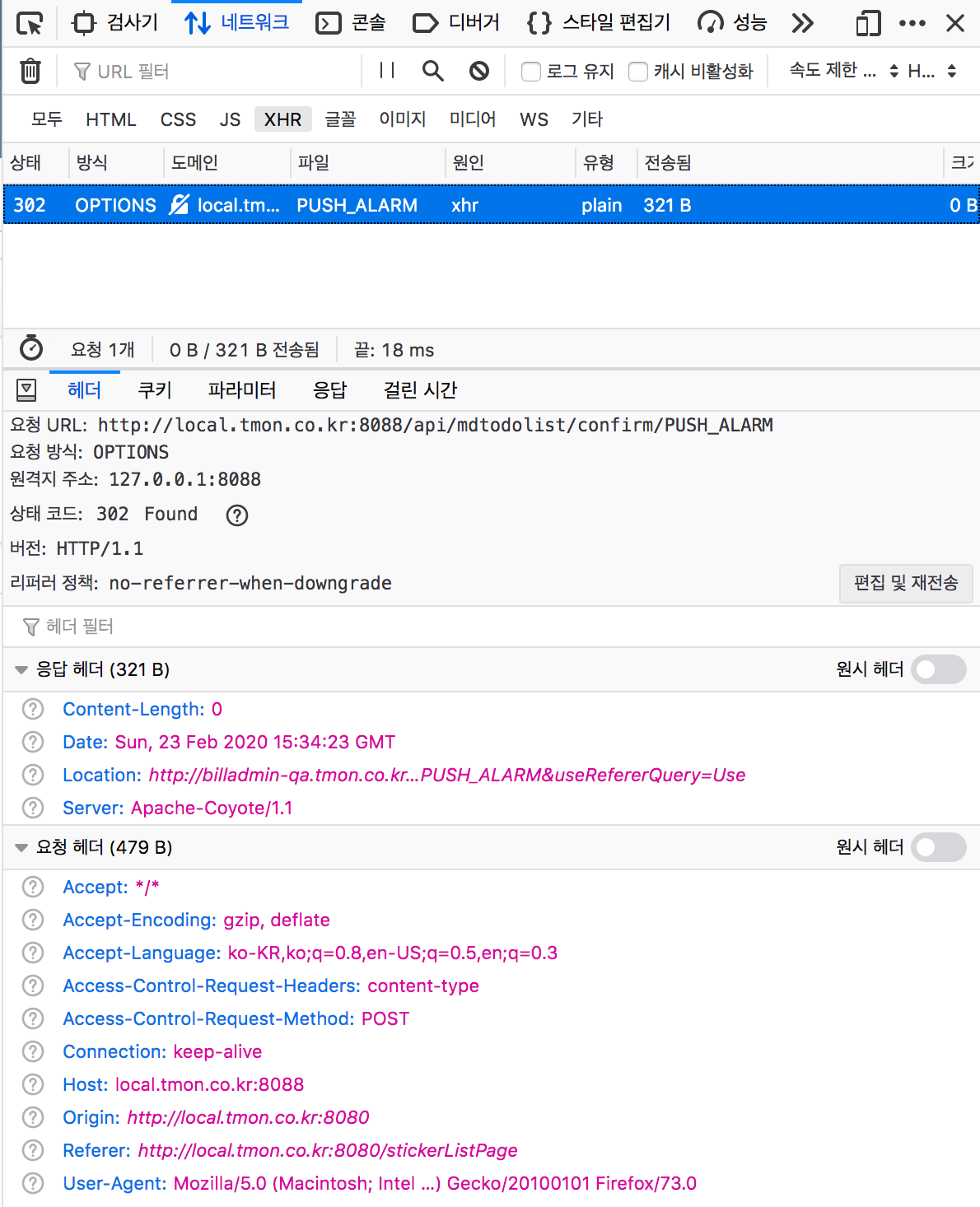Switch to the 콘솔 tab

351,23
